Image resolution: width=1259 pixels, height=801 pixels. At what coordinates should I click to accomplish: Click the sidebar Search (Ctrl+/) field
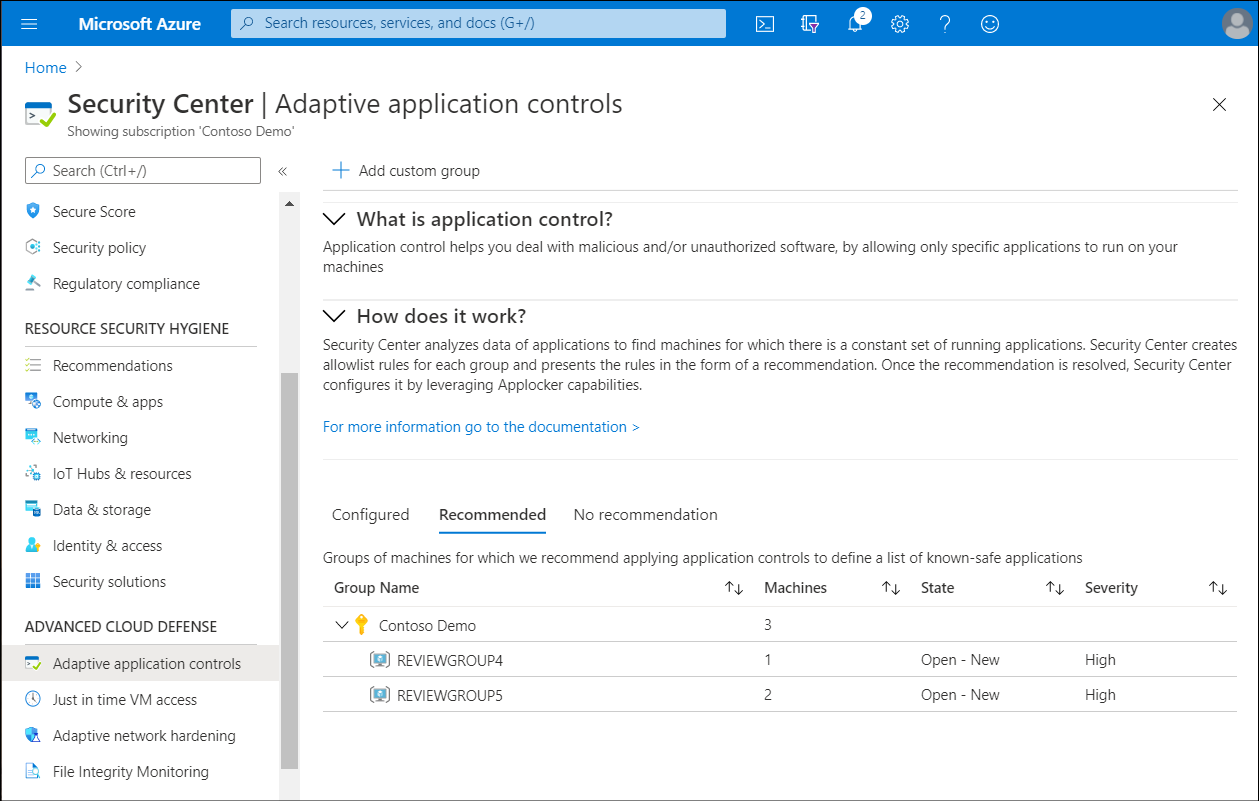[x=143, y=171]
